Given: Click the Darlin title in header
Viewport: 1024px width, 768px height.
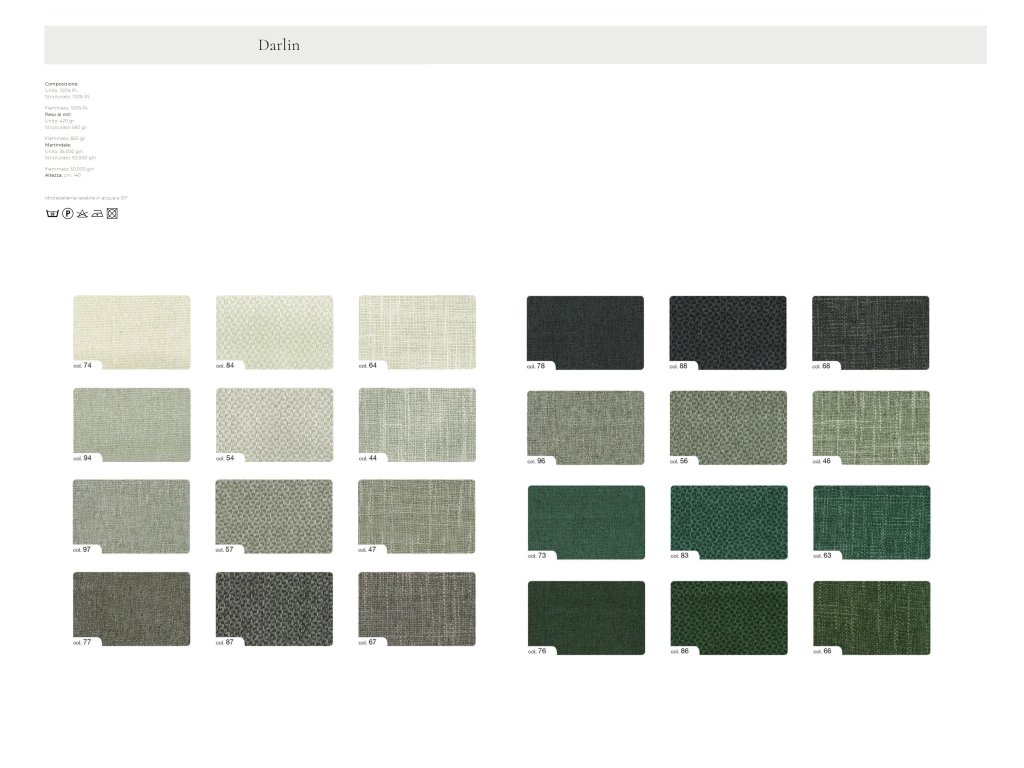Looking at the screenshot, I should click(x=279, y=45).
